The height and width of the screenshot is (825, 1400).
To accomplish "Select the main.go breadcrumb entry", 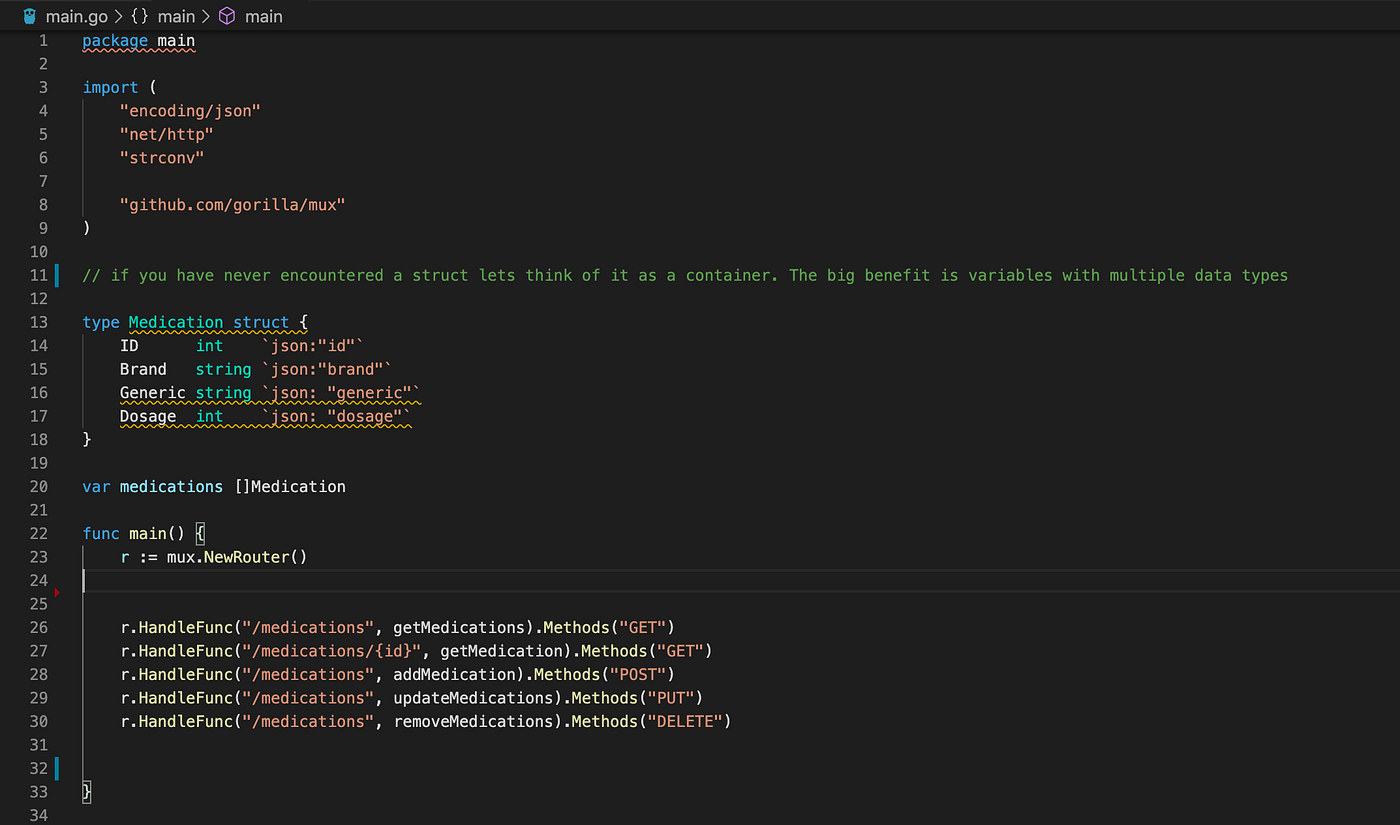I will pos(75,16).
